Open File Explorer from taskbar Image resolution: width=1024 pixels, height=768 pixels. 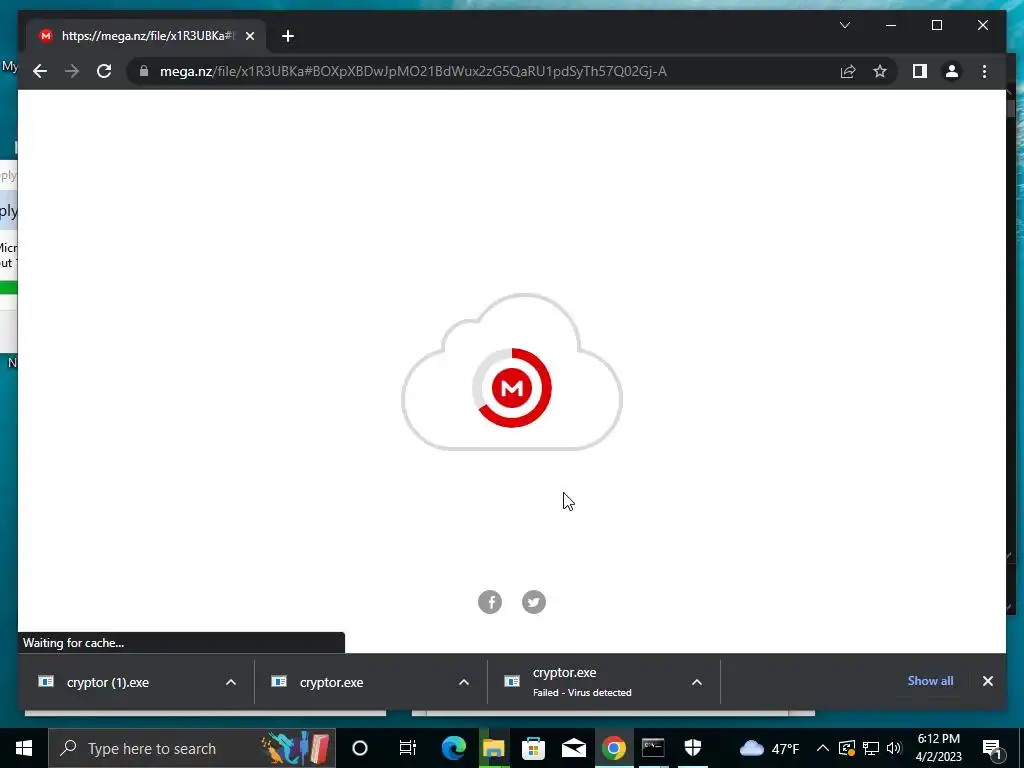[494, 748]
